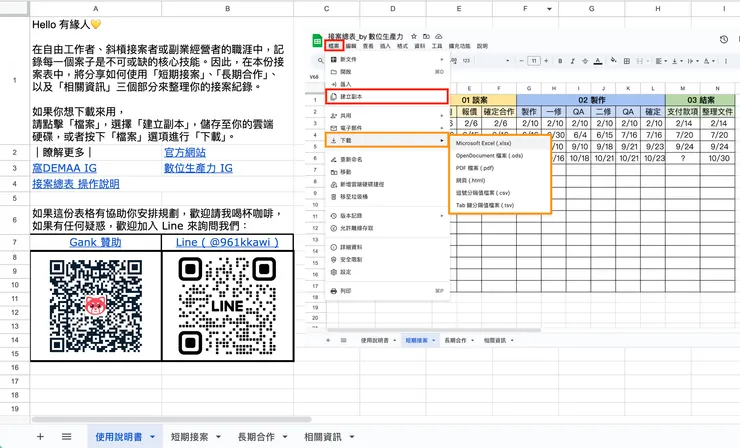Image resolution: width=740 pixels, height=448 pixels.
Task: Open the 使用說明書 tab dropdown arrow in the bottom tab bar
Action: 152,437
